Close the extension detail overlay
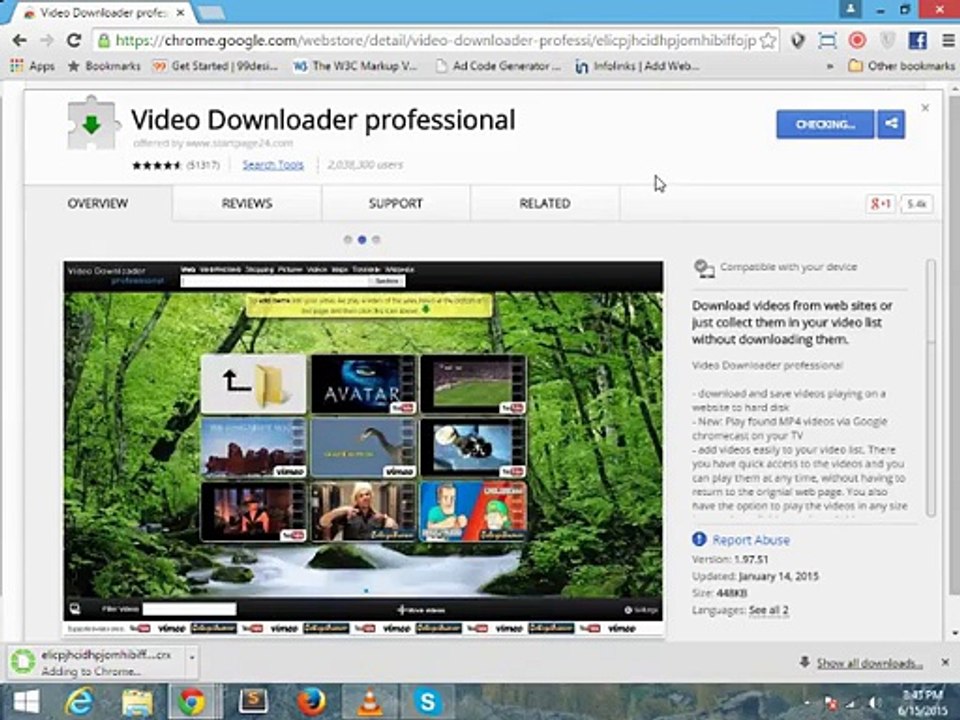 point(925,108)
